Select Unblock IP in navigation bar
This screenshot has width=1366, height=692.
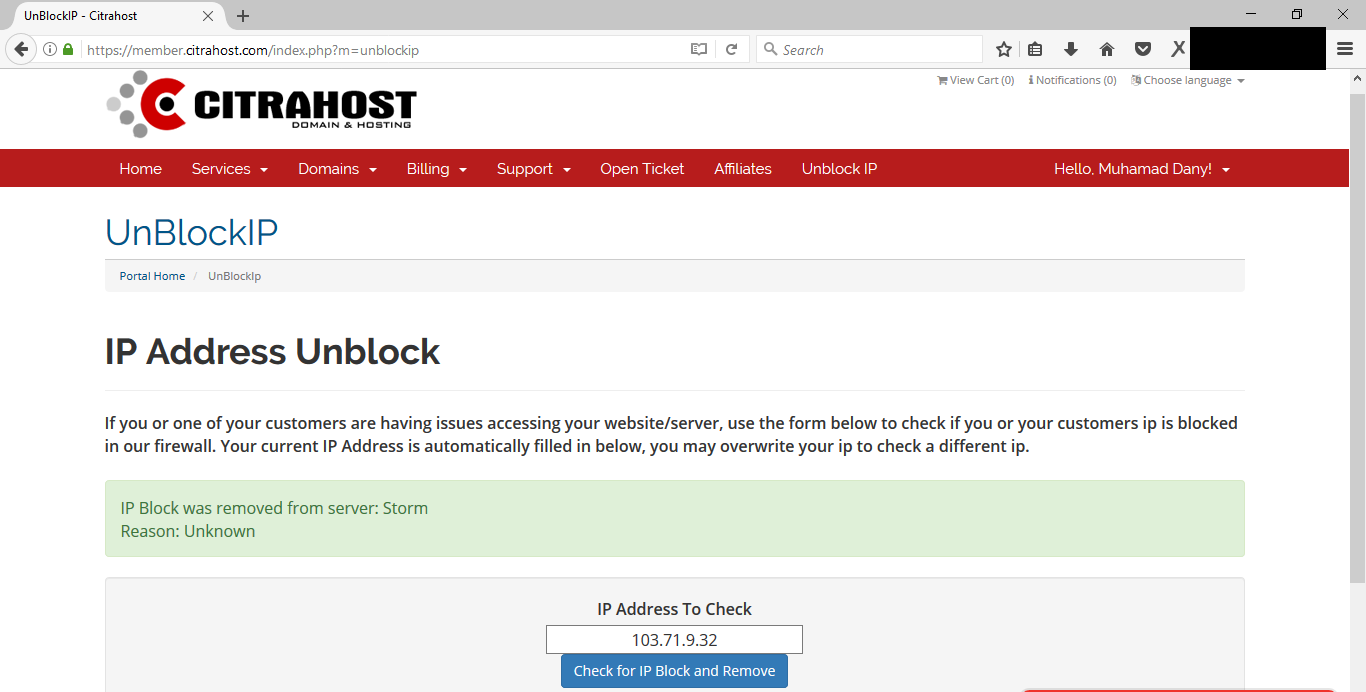(x=840, y=169)
